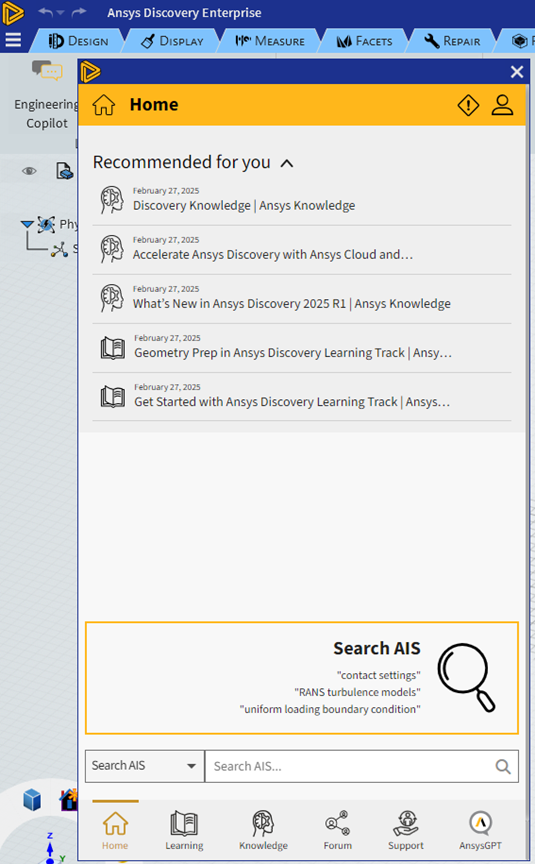Click the brain icon beside What's New entry

click(112, 298)
